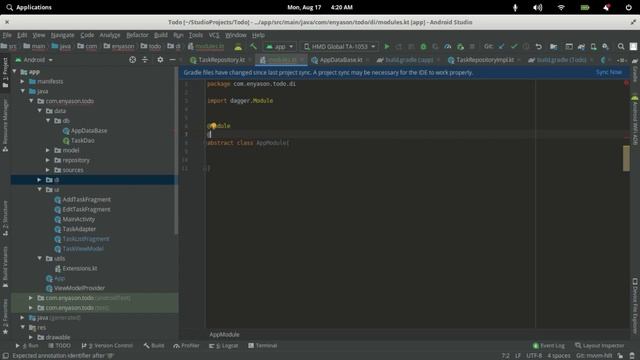This screenshot has height=360, width=640.
Task: Open the AVD Manager phone icon
Action: coord(593,47)
